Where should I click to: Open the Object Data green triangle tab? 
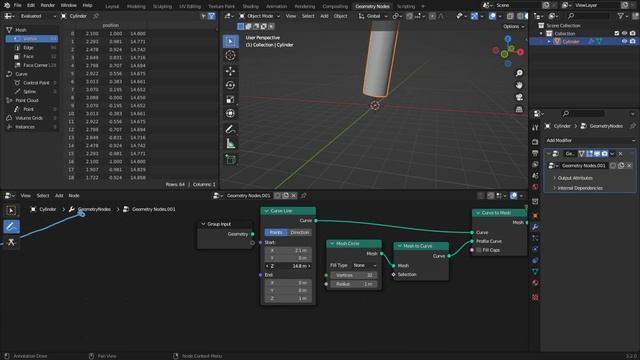coord(535,271)
